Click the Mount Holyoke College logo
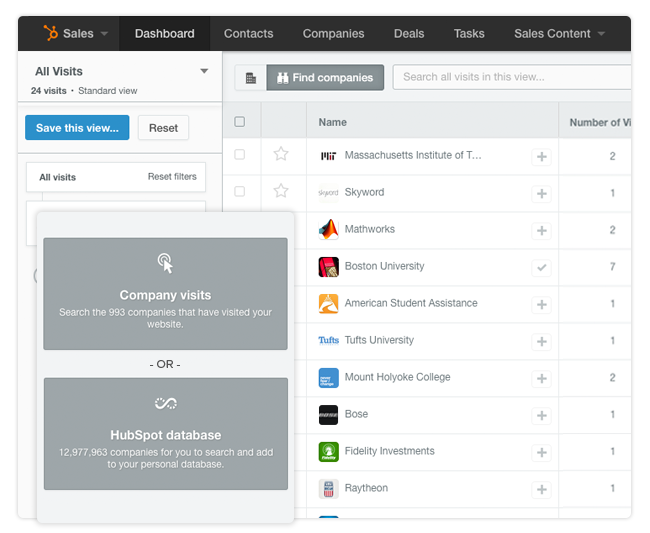This screenshot has height=533, width=650. coord(328,378)
